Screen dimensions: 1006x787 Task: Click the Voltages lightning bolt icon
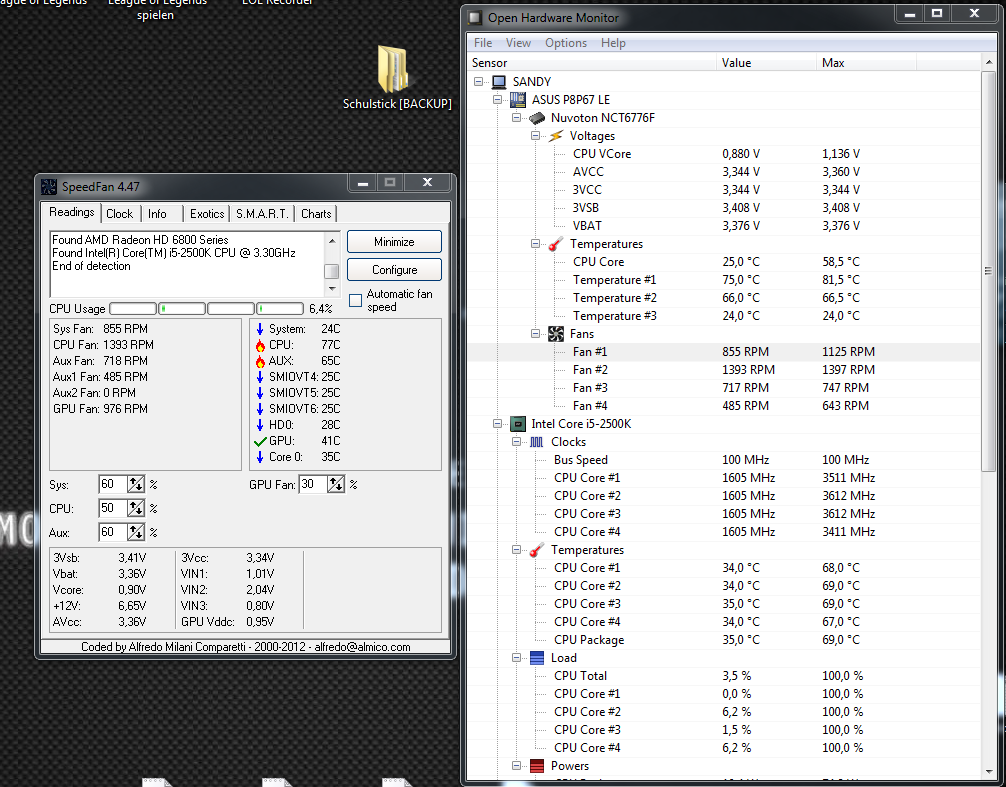(x=556, y=136)
